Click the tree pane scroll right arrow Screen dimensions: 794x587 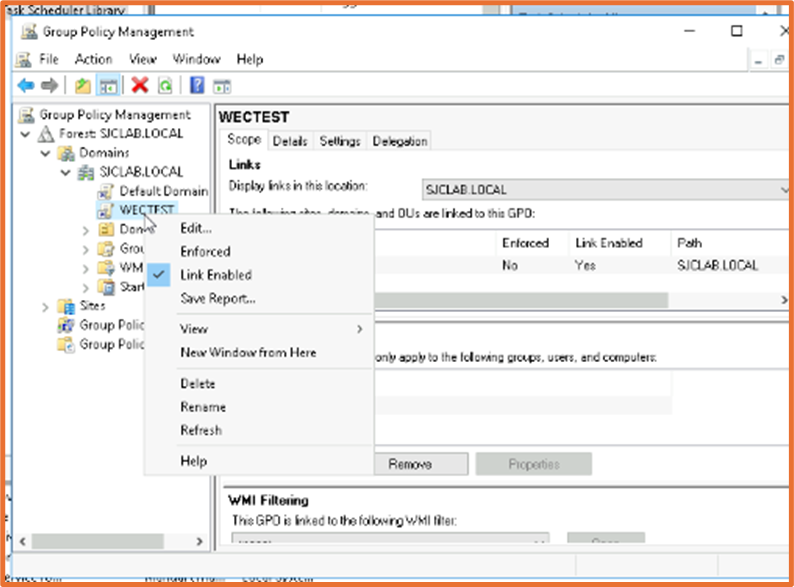click(x=200, y=541)
